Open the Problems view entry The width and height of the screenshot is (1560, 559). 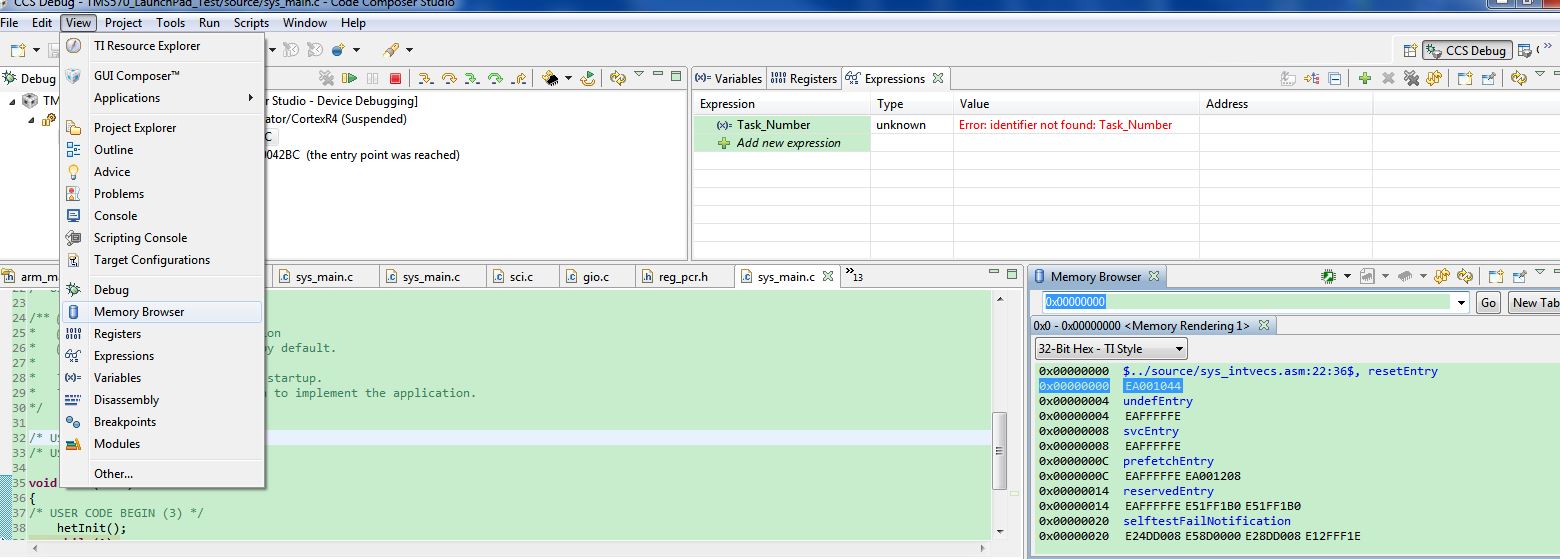(162, 194)
